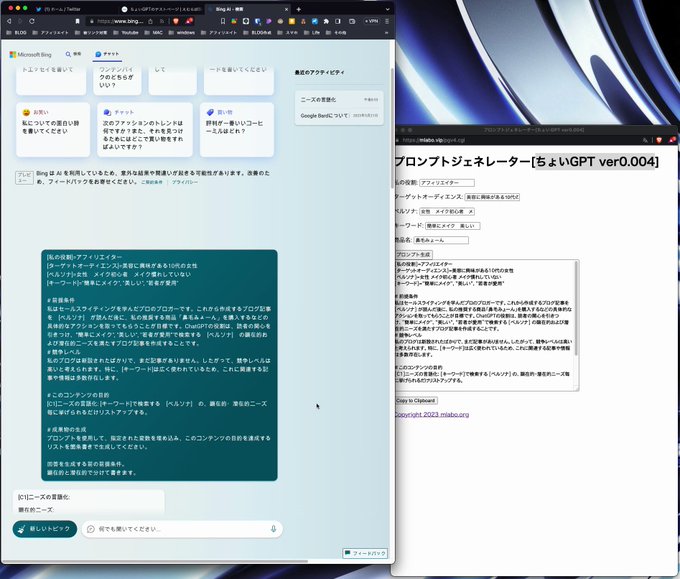Reload the Bing page

32,21
